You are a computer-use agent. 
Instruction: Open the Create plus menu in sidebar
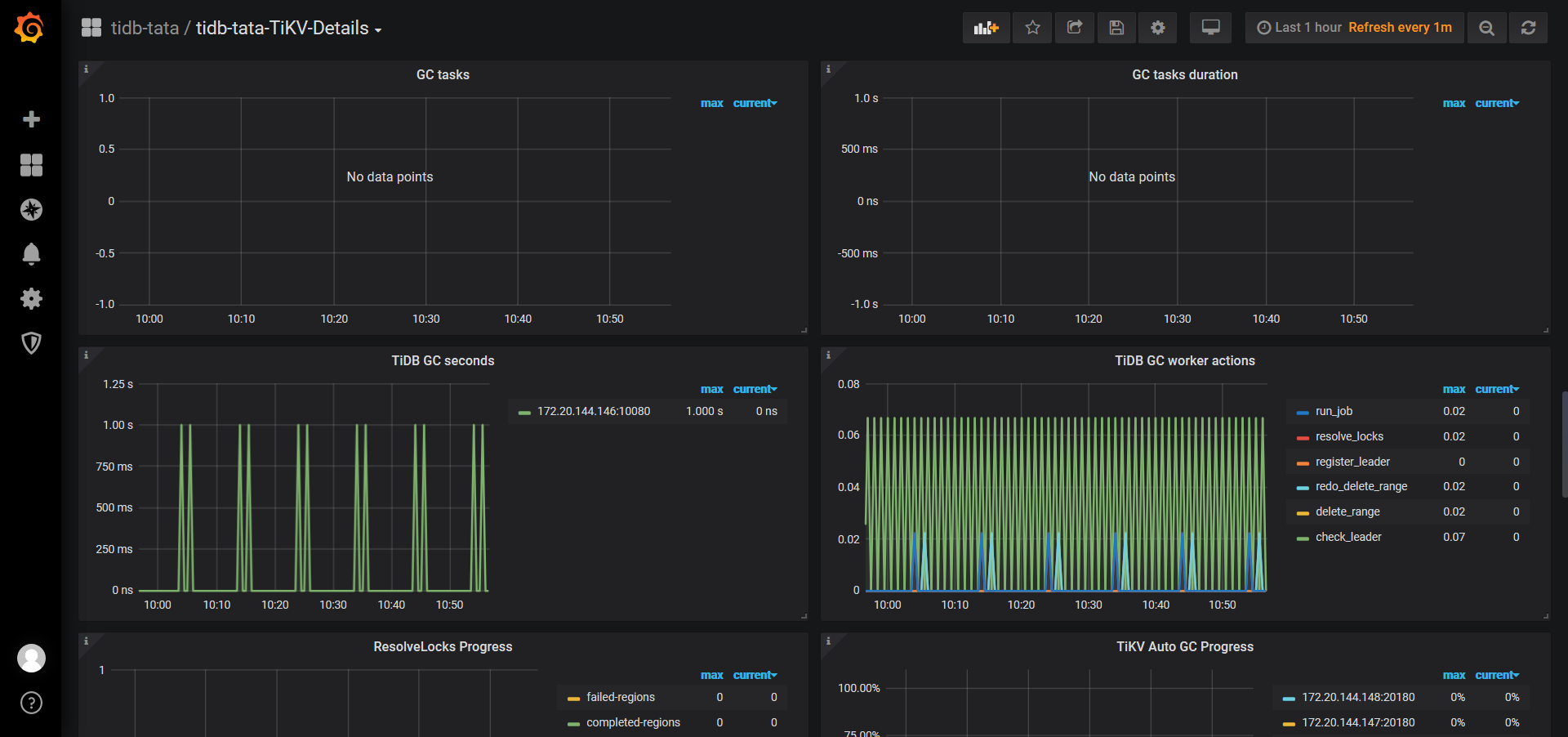31,119
